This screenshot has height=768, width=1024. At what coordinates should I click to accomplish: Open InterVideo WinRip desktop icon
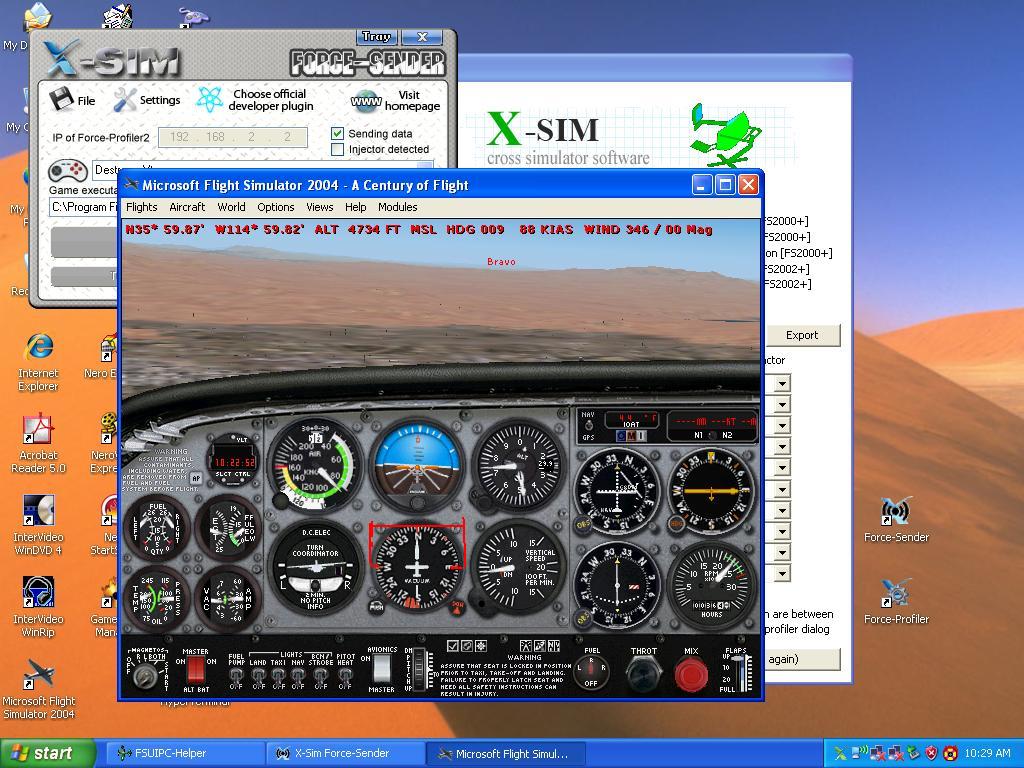pos(39,592)
